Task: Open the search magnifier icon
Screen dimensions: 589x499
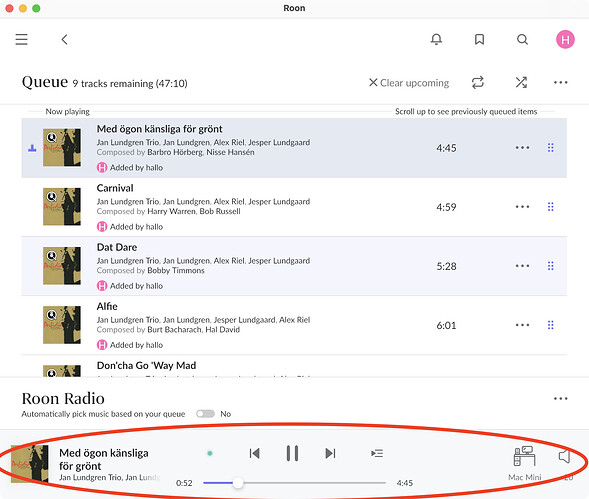Action: click(522, 39)
